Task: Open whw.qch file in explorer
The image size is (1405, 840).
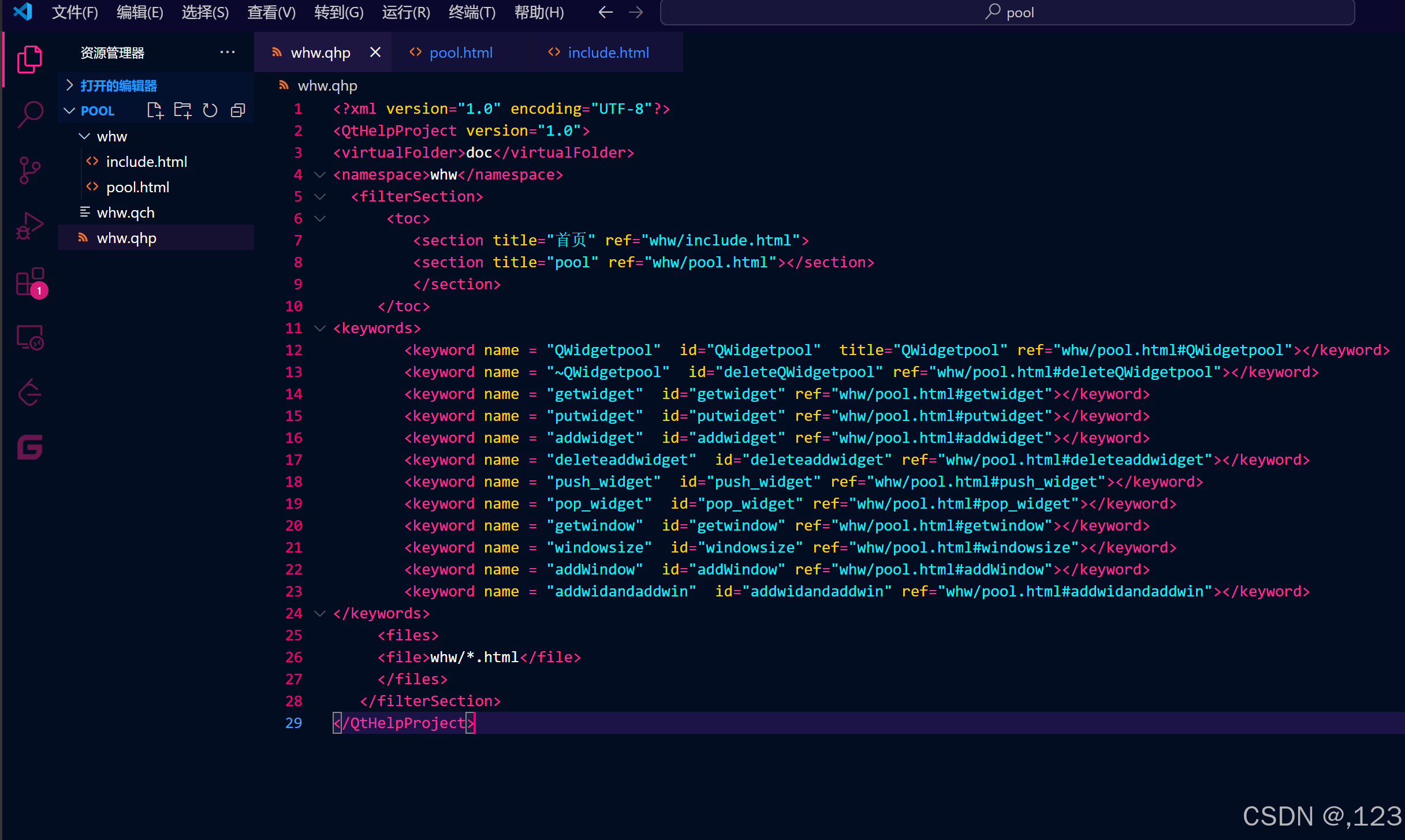Action: click(x=125, y=212)
